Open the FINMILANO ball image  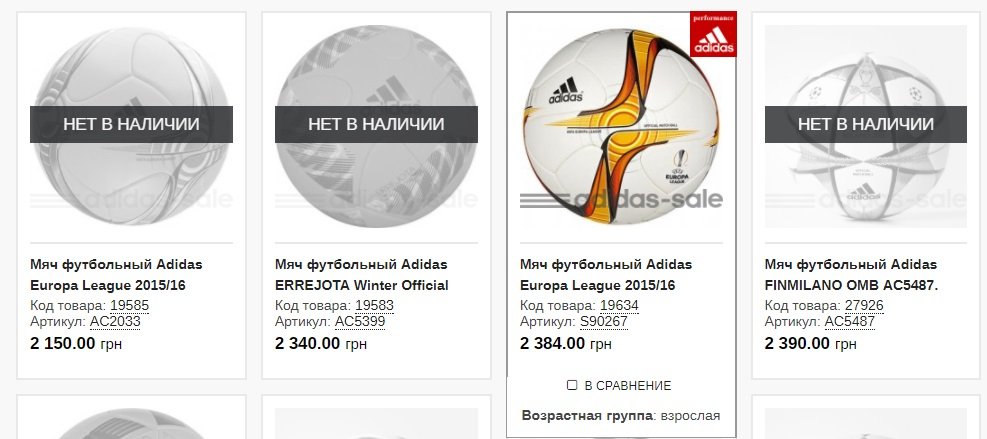point(866,126)
